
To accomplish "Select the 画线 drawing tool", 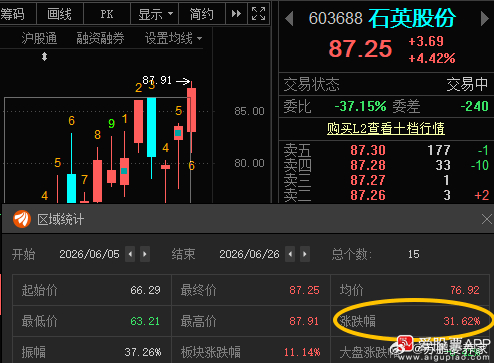I will 59,14.
